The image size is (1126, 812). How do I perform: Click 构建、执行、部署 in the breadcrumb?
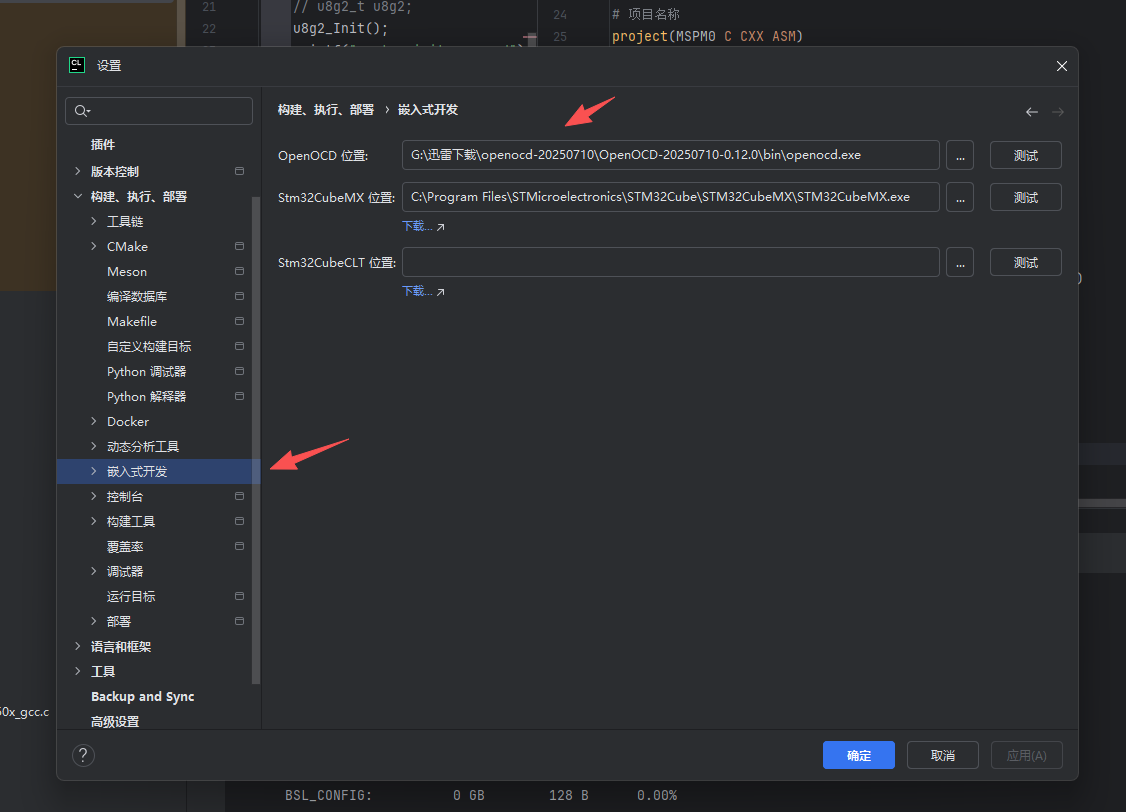(x=326, y=110)
